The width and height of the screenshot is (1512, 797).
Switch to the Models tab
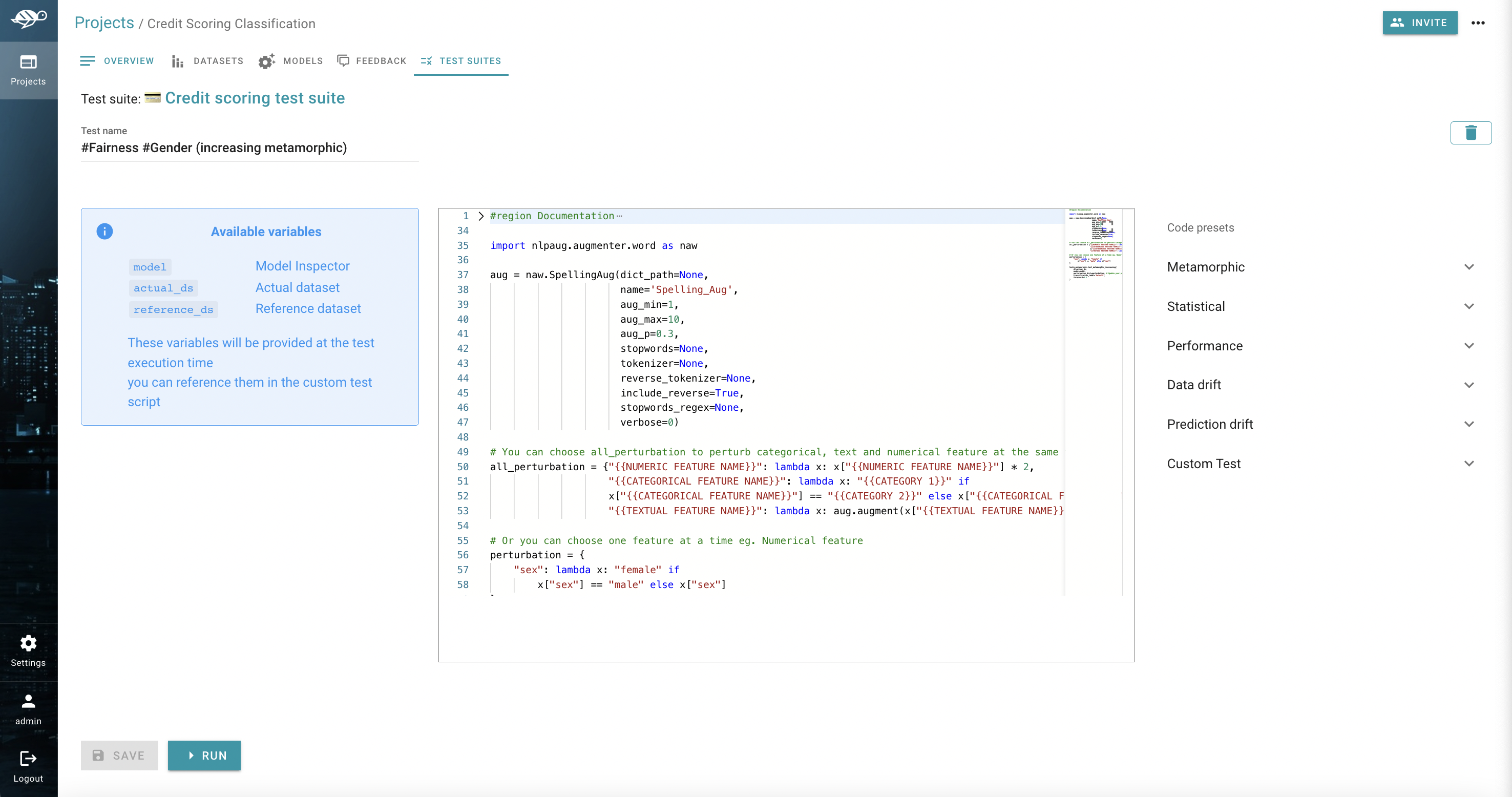(x=291, y=61)
